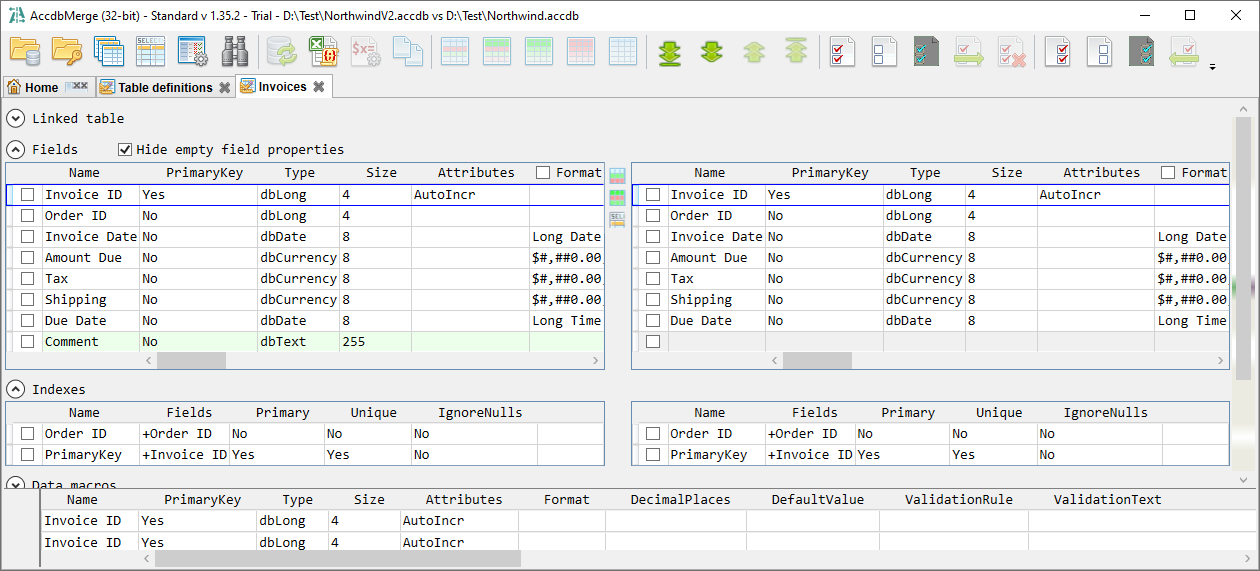Expand the Linked table section
1260x571 pixels.
(x=16, y=118)
